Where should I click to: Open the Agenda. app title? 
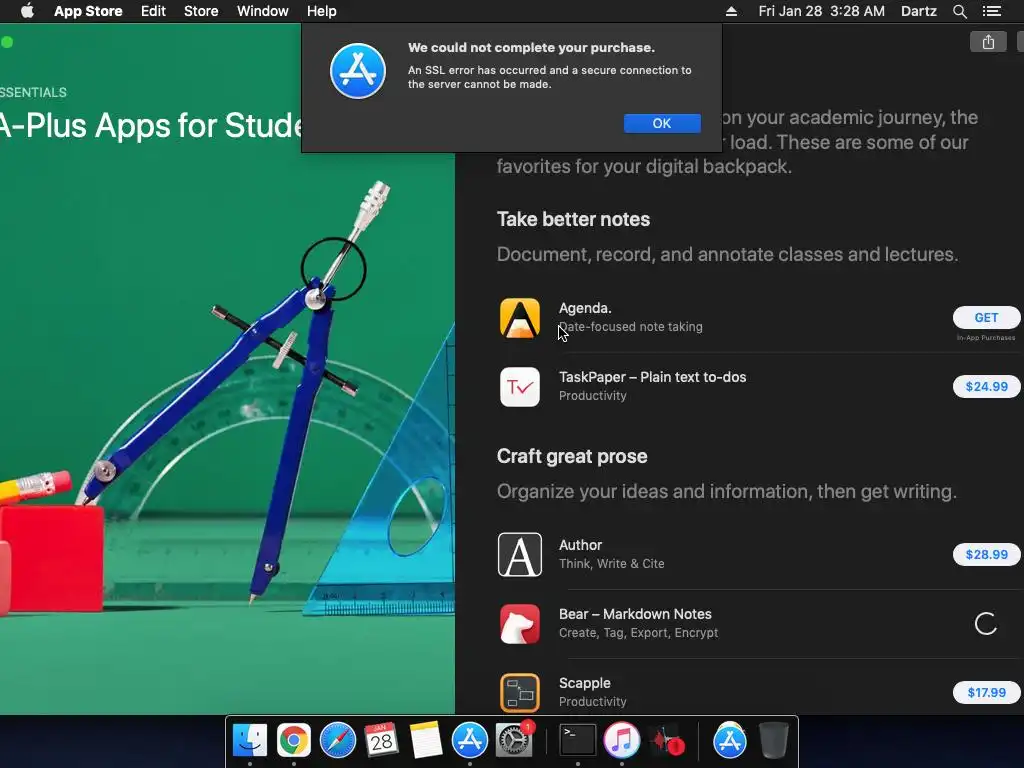585,308
